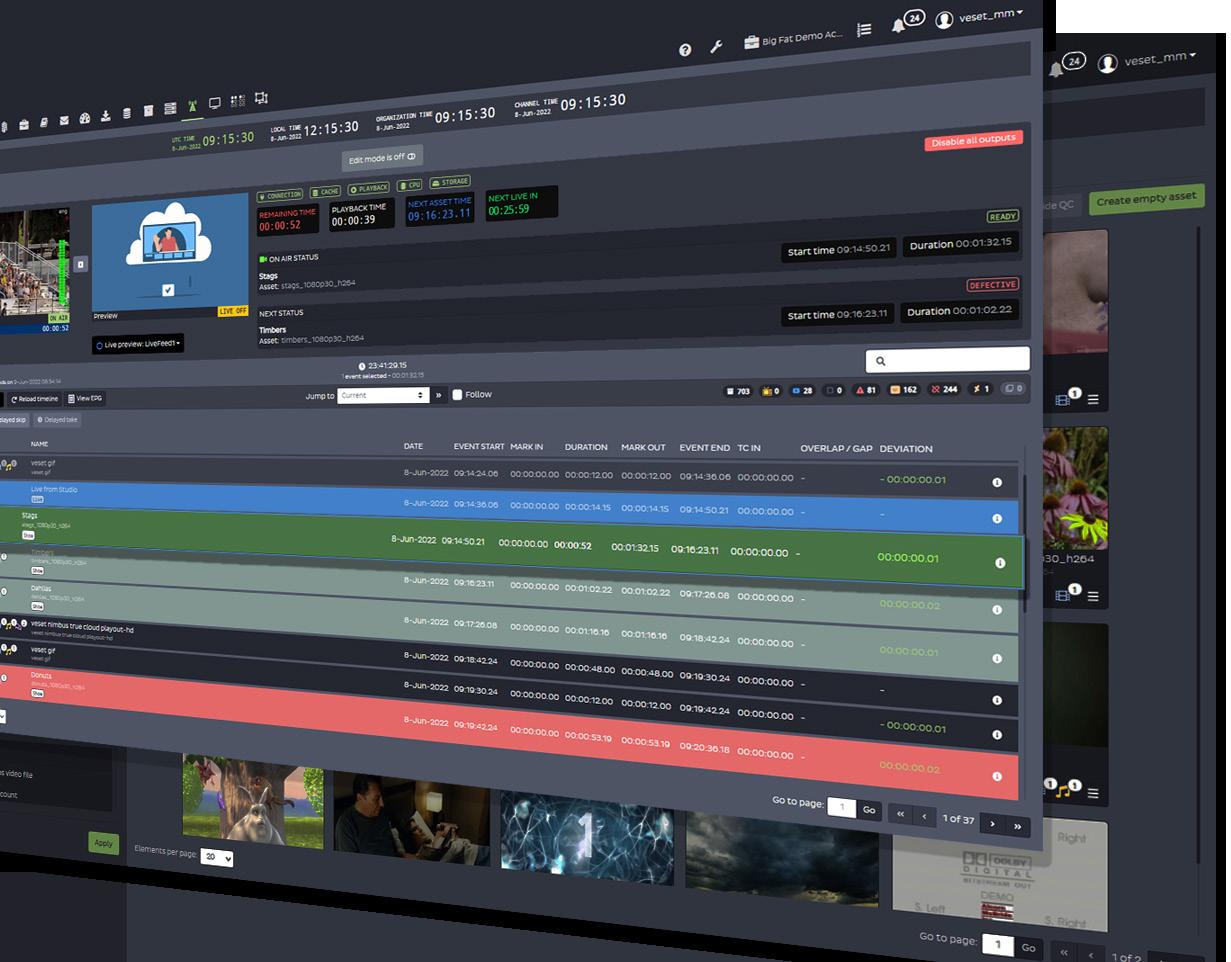Open the notifications bell in the back window

point(1056,68)
